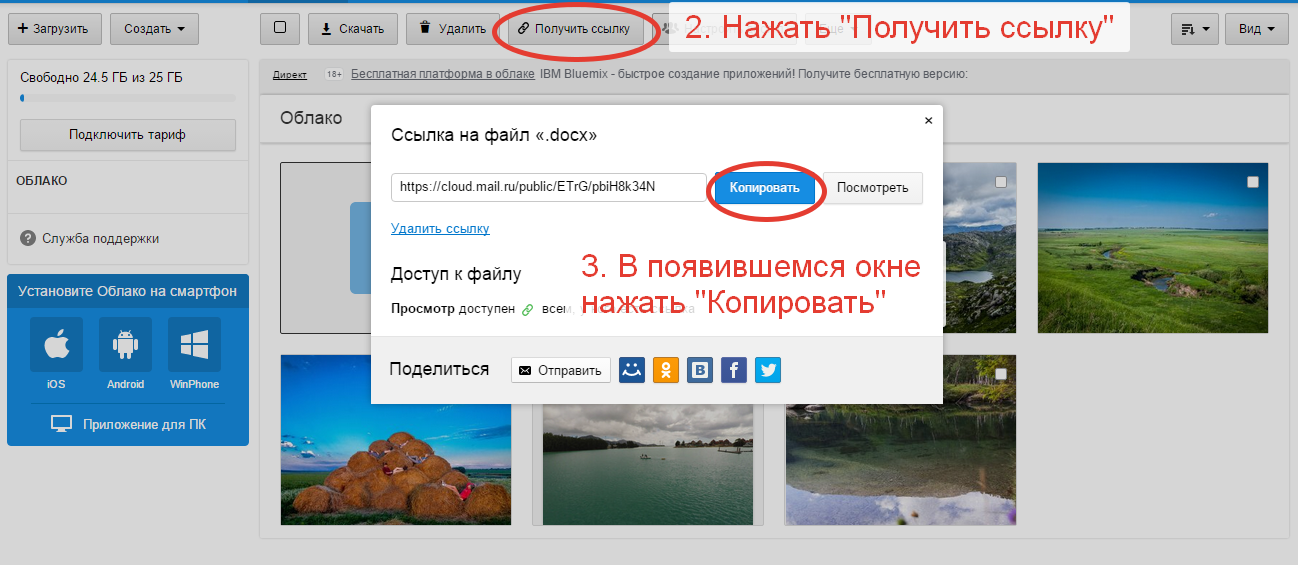Click the Служба поддержки help icon
Screen dimensions: 1298x565
[x=28, y=238]
